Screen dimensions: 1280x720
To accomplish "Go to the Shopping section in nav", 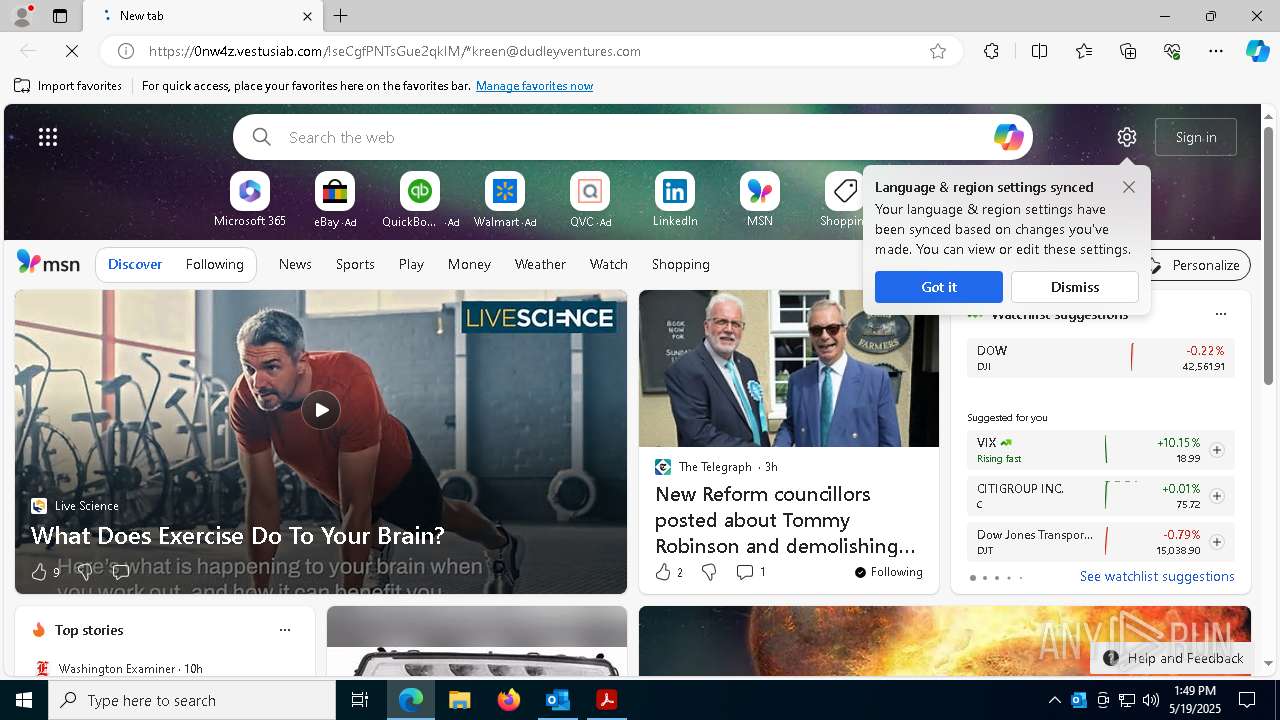I will coord(681,264).
